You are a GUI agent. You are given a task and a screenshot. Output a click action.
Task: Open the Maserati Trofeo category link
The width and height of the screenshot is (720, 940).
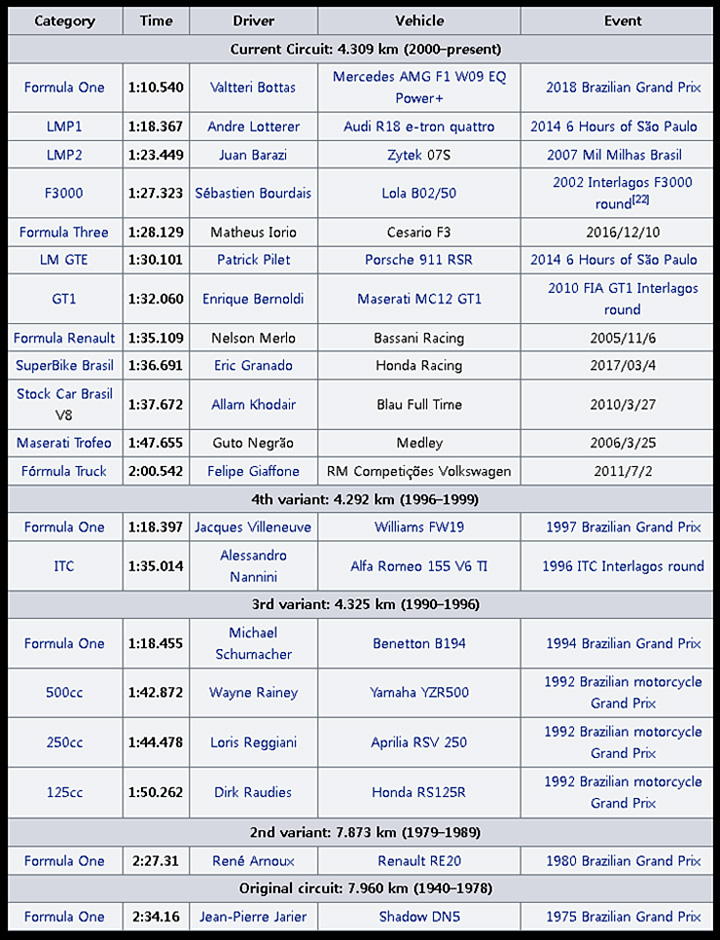tap(64, 443)
